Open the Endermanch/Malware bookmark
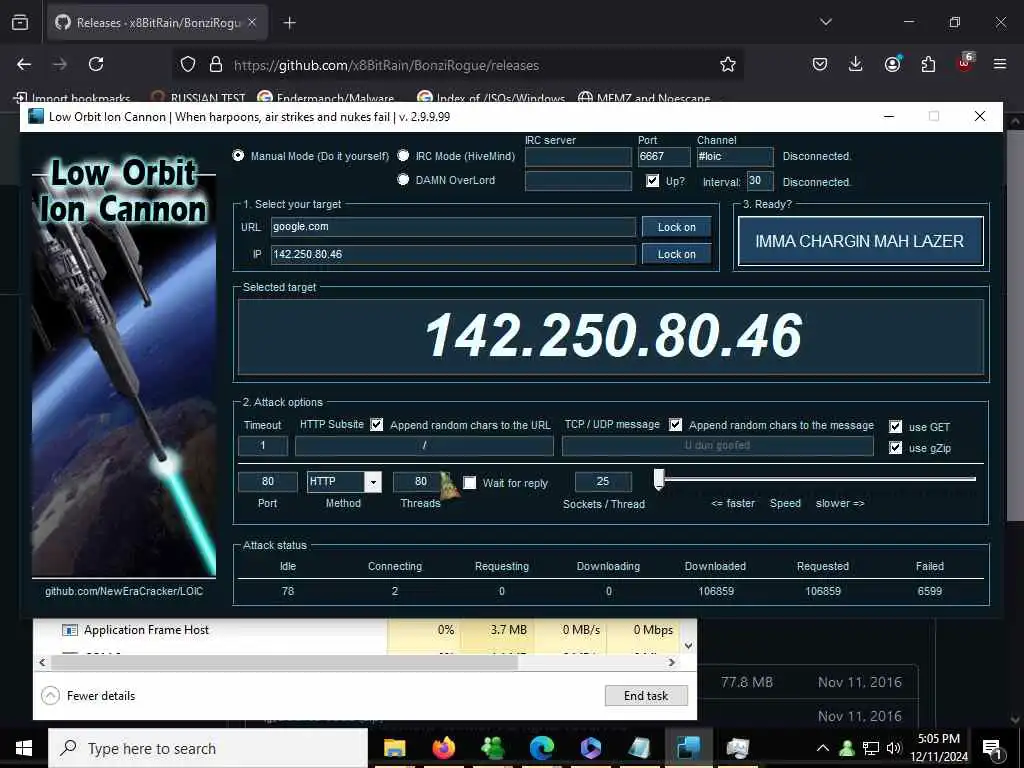 coord(326,99)
